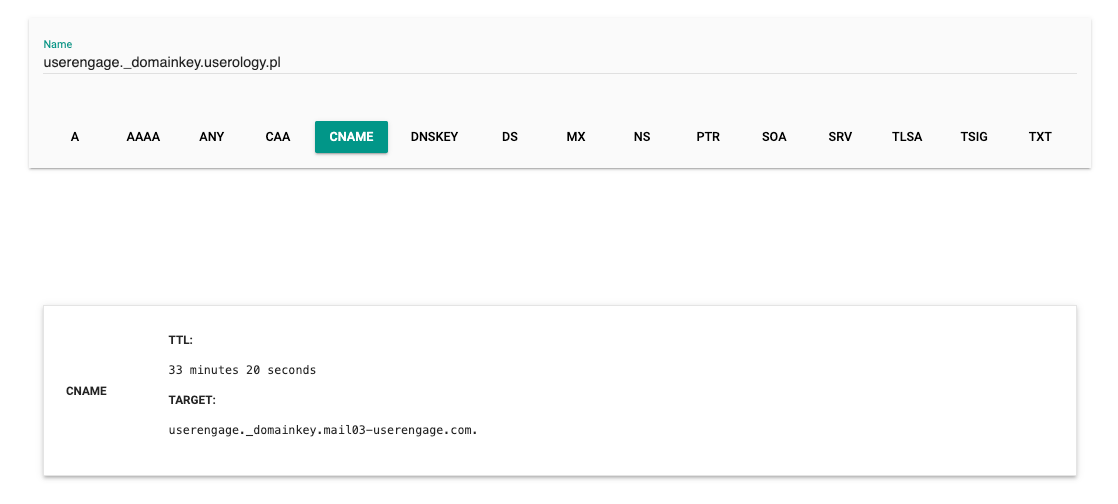Select the TSIG record type
The height and width of the screenshot is (504, 1118).
pos(974,137)
